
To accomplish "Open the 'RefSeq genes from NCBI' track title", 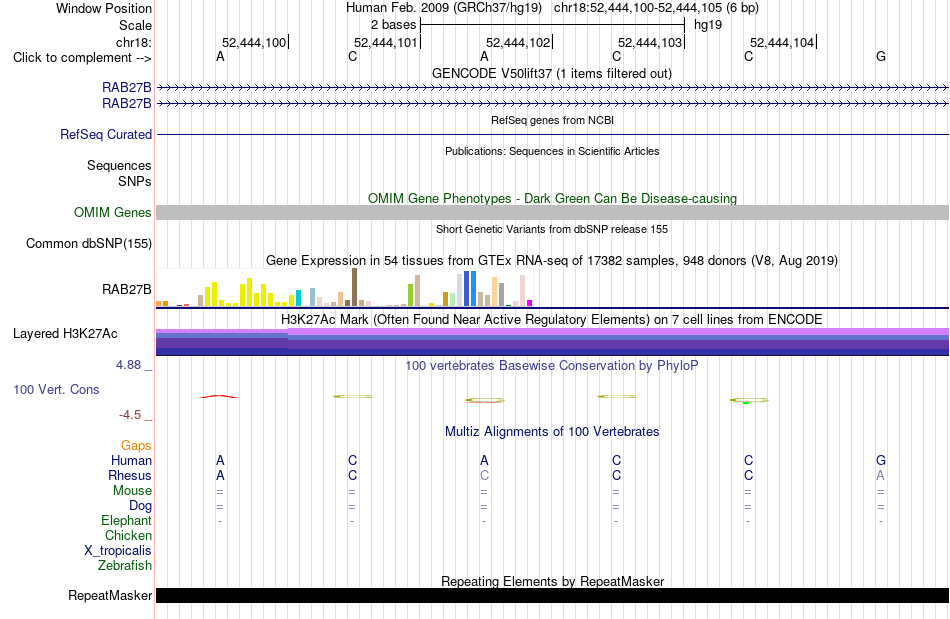I will [x=552, y=120].
